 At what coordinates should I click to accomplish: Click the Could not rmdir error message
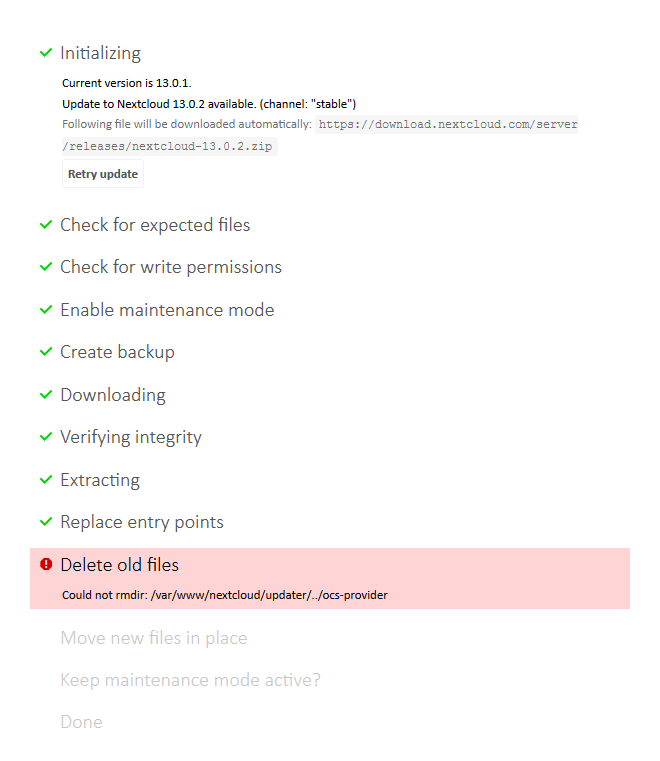(x=225, y=595)
